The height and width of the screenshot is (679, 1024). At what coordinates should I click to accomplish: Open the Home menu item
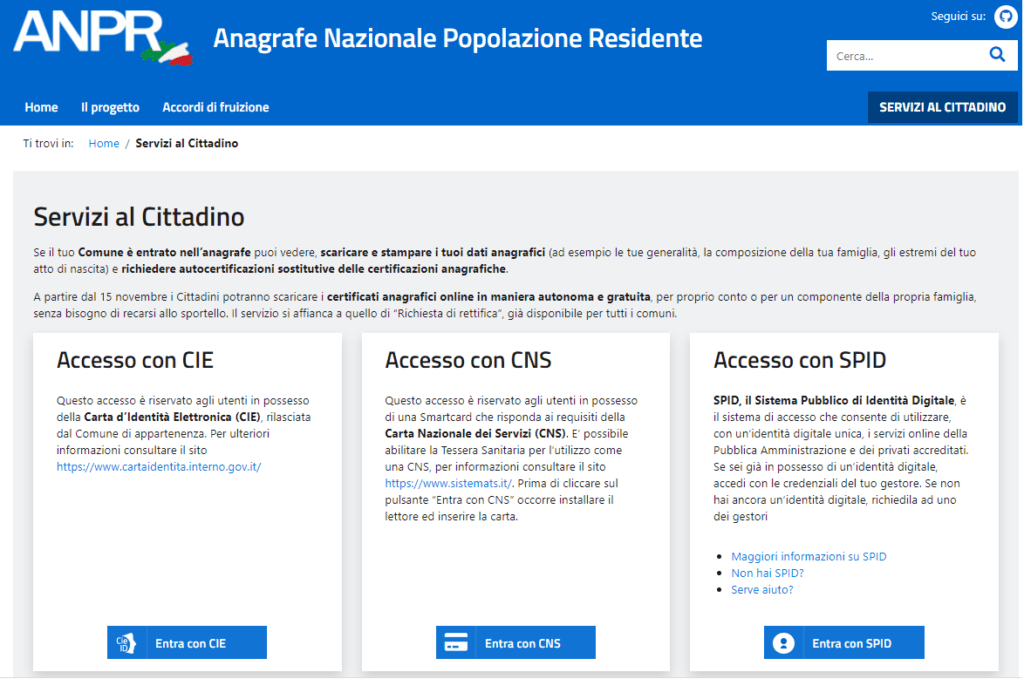(41, 107)
